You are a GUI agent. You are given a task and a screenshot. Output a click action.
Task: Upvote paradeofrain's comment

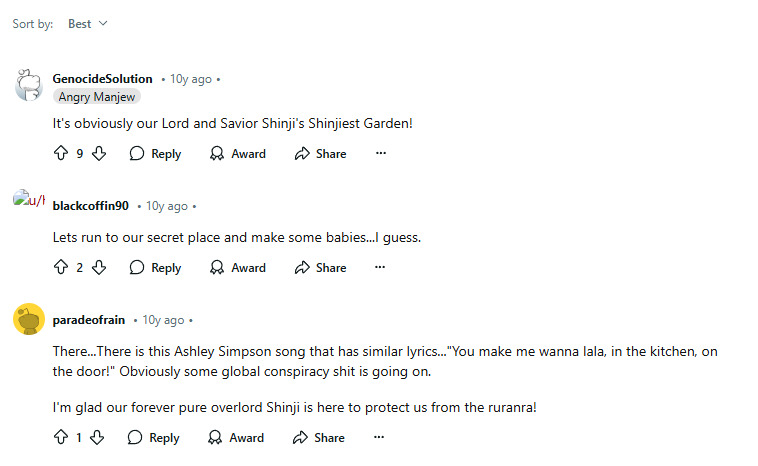click(60, 438)
